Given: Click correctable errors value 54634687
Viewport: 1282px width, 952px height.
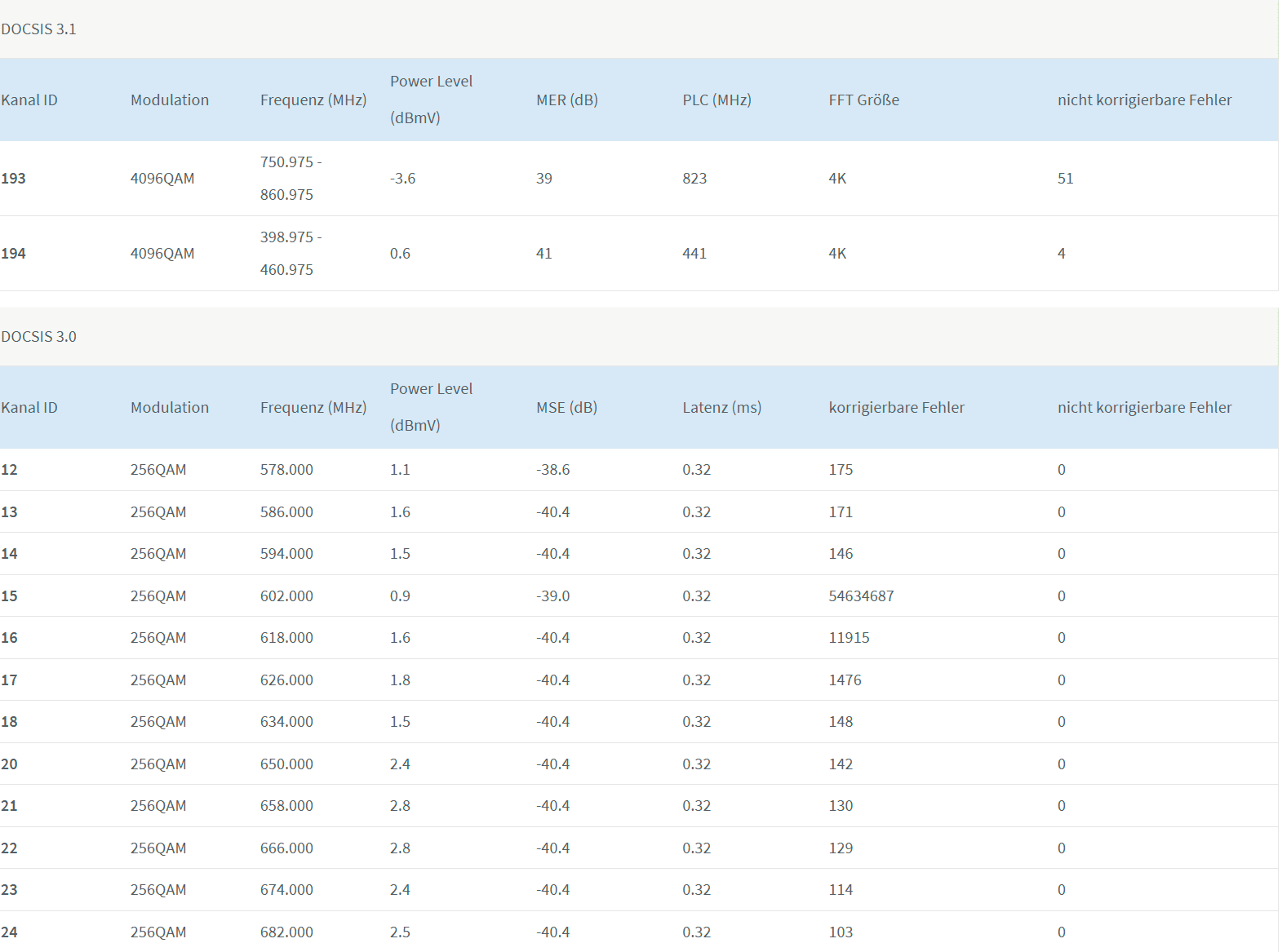Looking at the screenshot, I should 861,596.
